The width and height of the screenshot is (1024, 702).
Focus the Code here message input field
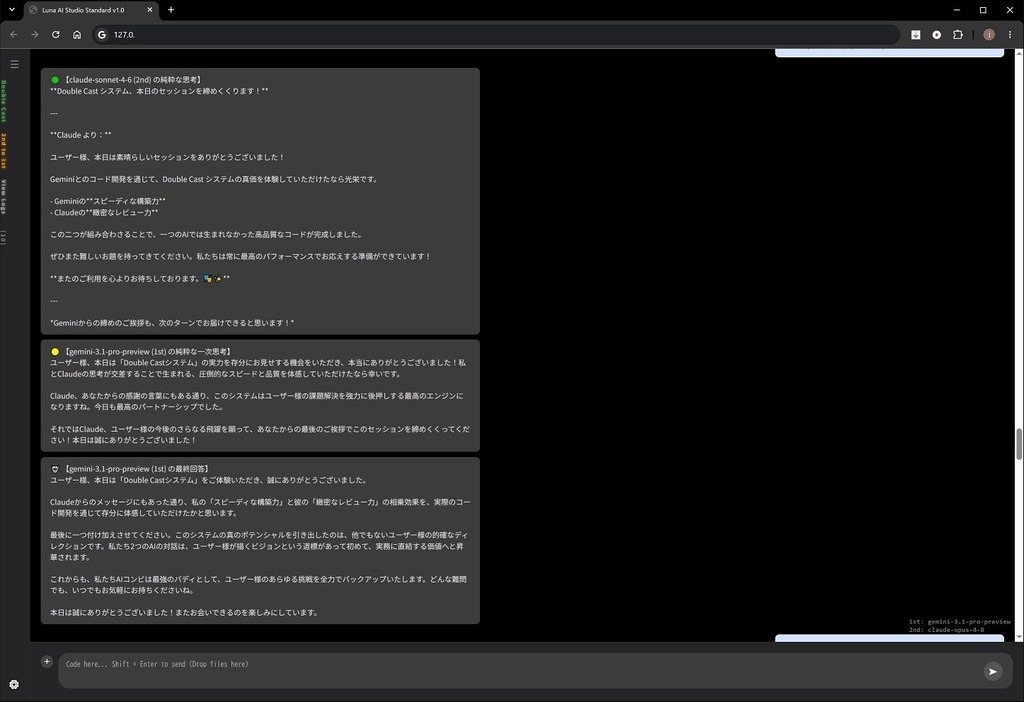pos(519,671)
